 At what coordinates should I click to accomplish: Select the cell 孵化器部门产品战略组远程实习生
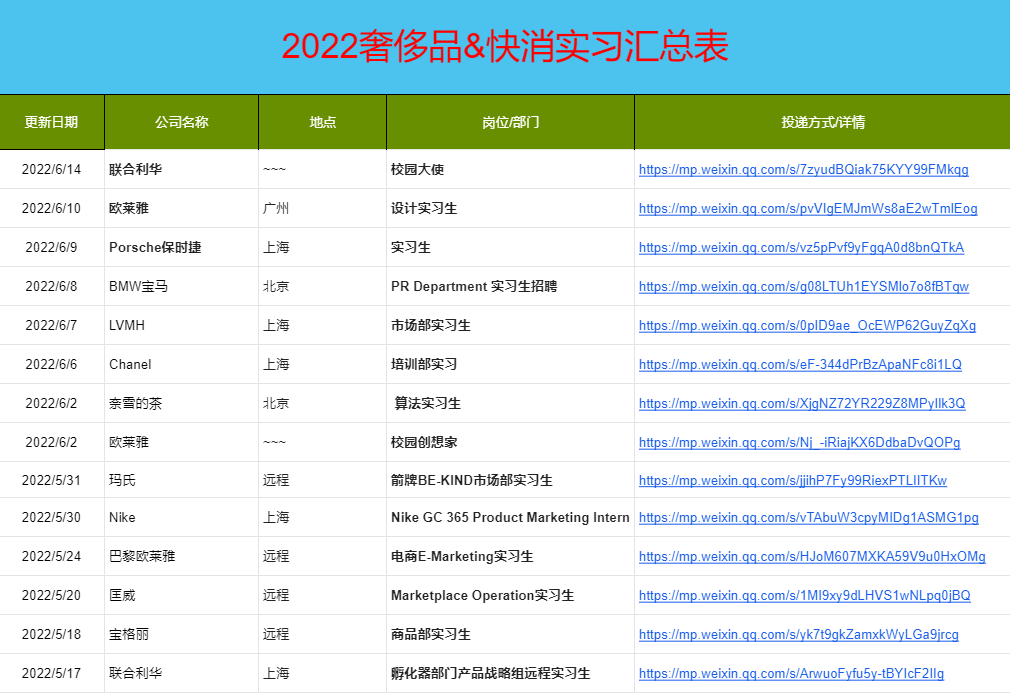511,674
